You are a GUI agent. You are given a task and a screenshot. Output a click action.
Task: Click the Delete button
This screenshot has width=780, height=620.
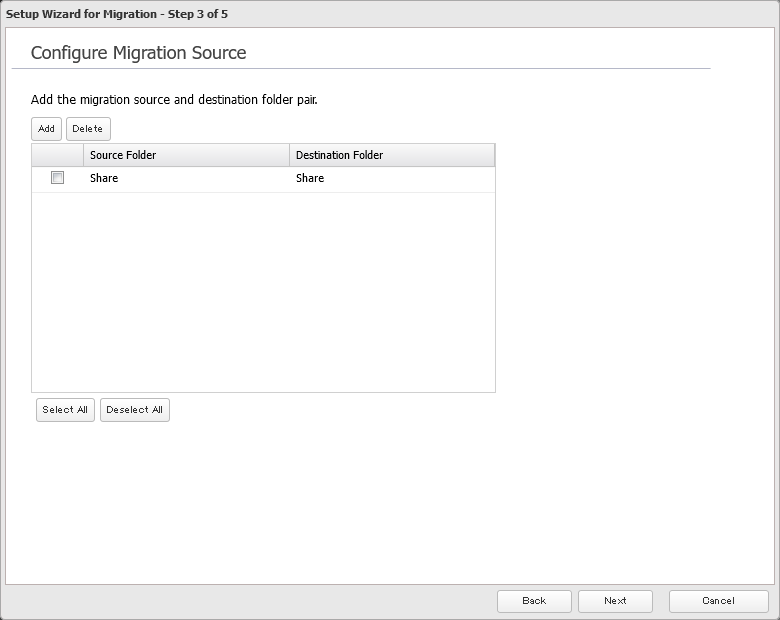[88, 129]
